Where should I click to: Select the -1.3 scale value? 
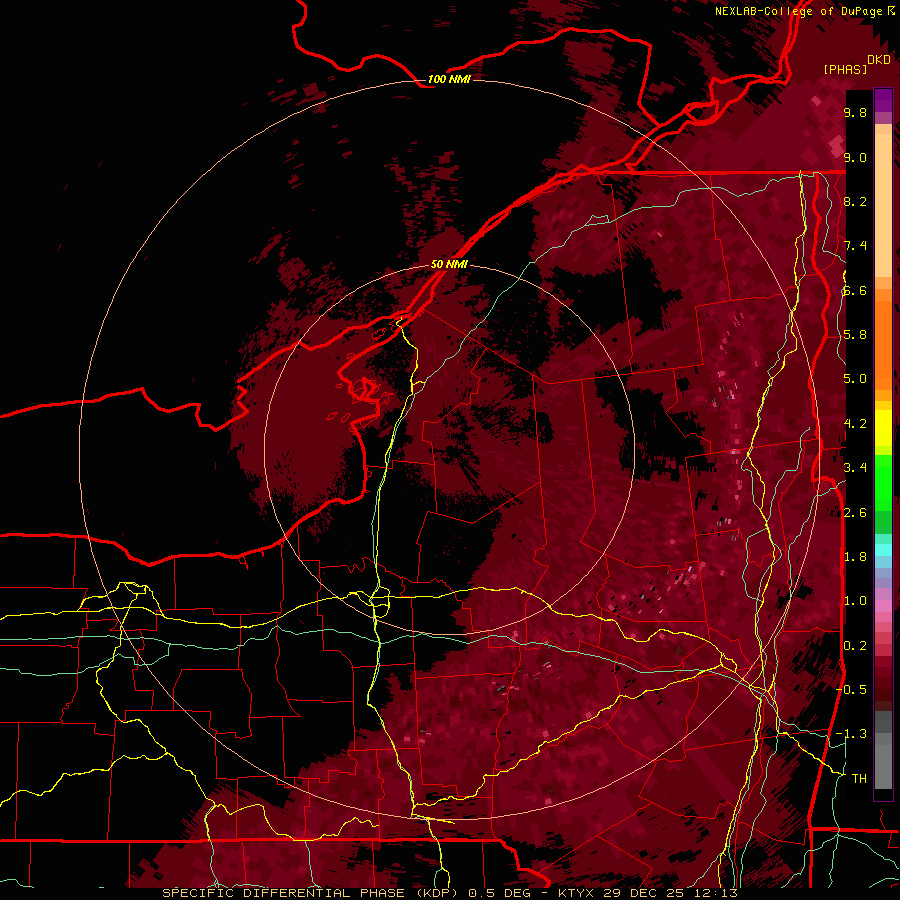click(x=852, y=734)
